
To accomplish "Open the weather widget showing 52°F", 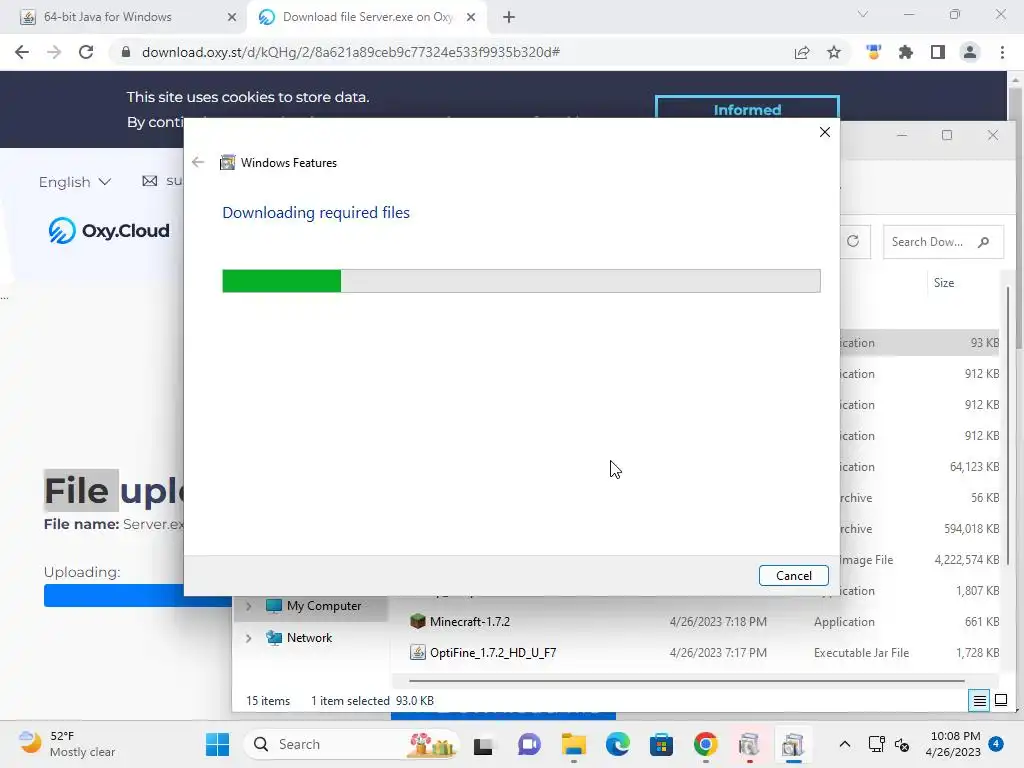I will point(65,744).
